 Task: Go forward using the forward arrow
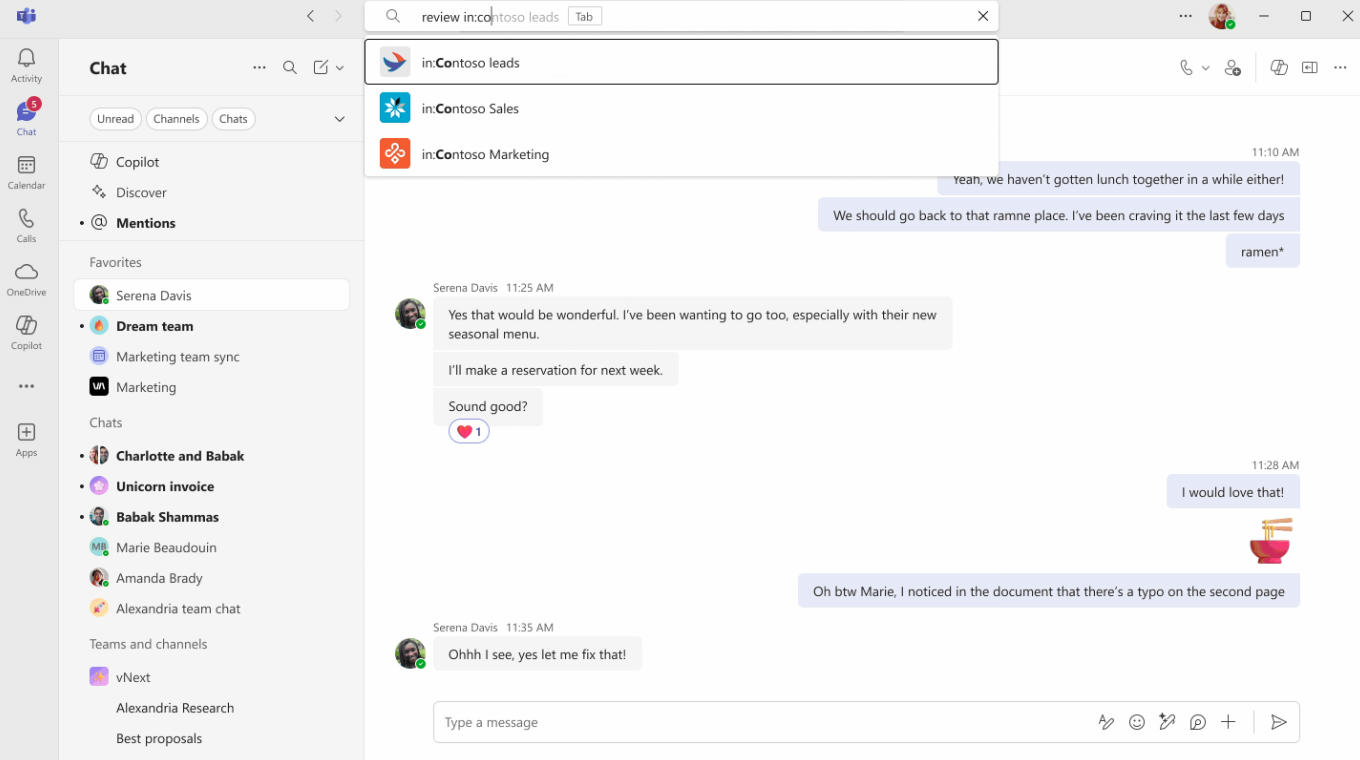coord(338,16)
